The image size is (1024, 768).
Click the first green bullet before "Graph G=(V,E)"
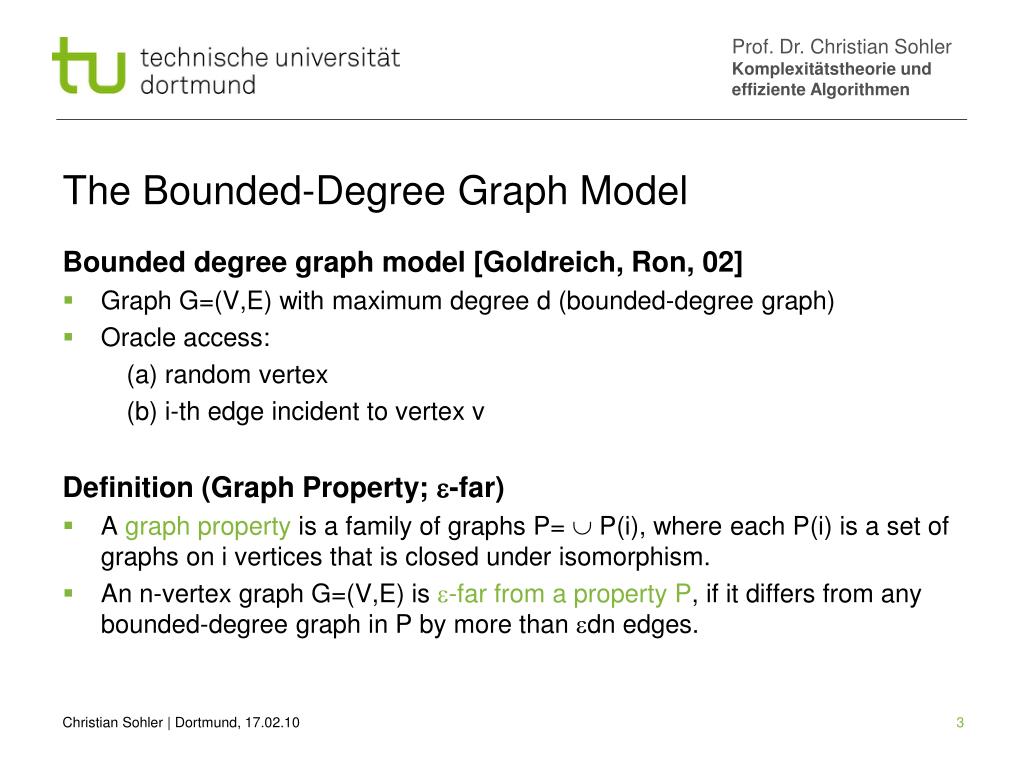[69, 299]
